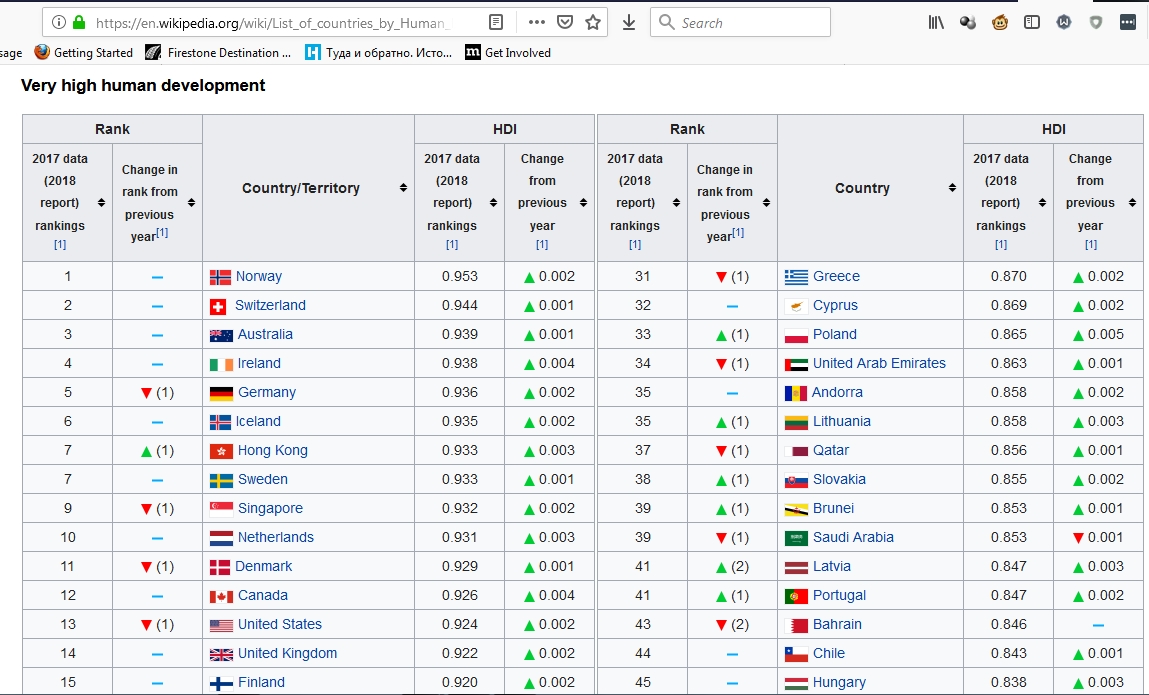This screenshot has height=695, width=1149.
Task: Sort right table by 2017 rank column
Action: [x=676, y=203]
